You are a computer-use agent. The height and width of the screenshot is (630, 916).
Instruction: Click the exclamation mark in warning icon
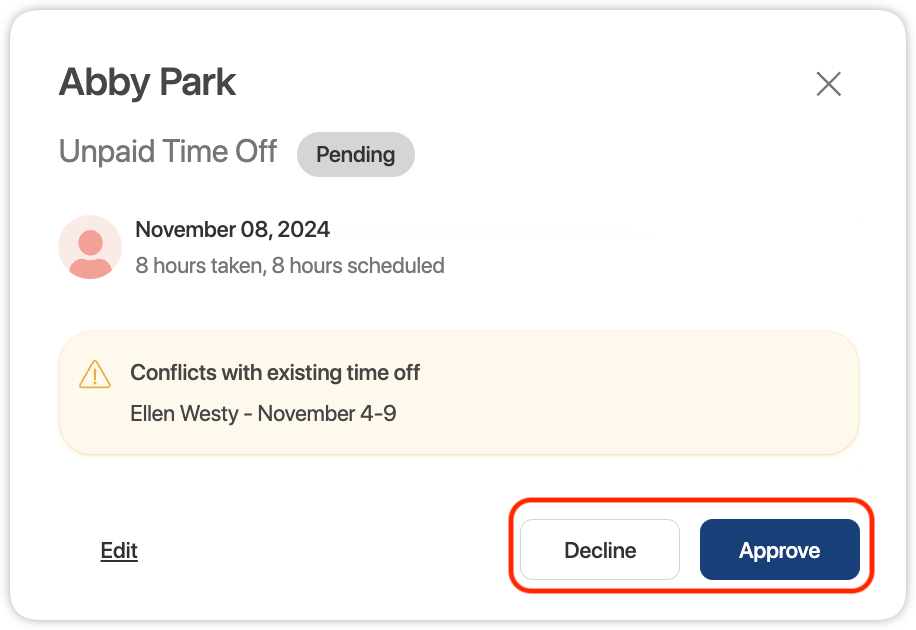[95, 376]
